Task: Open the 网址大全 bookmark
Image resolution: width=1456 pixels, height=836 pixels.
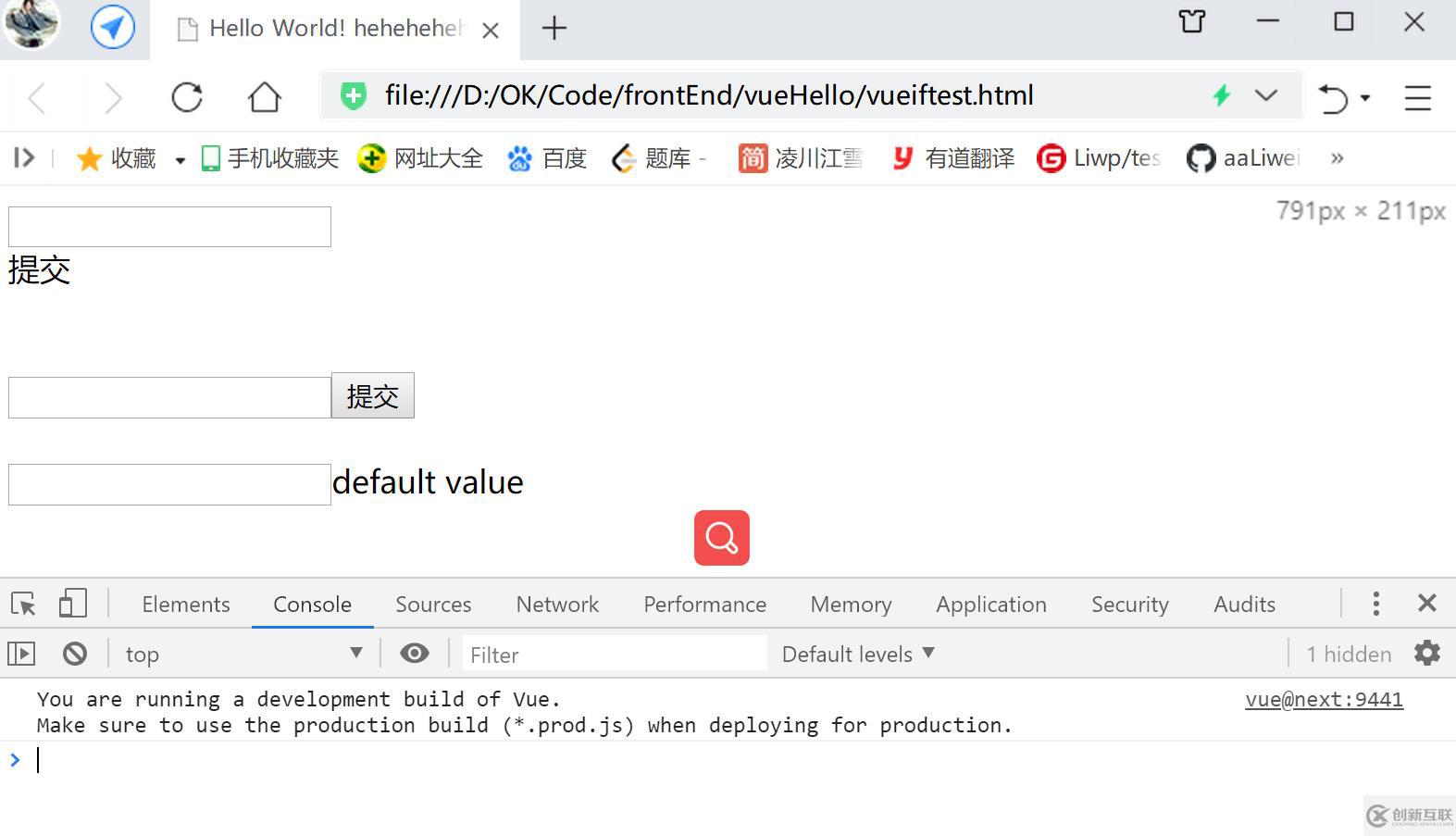Action: [x=421, y=158]
